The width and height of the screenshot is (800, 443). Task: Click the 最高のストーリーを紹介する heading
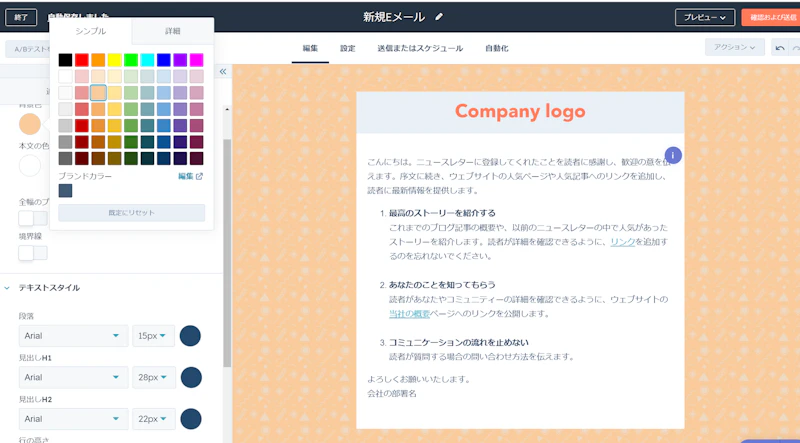[x=442, y=213]
